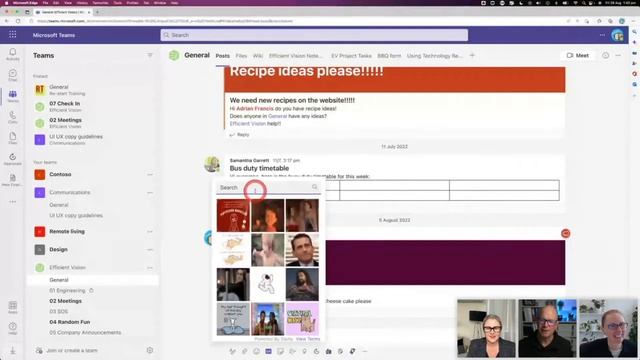Click the Adrian Francis mention
Viewport: 640px width, 360px height.
point(255,109)
